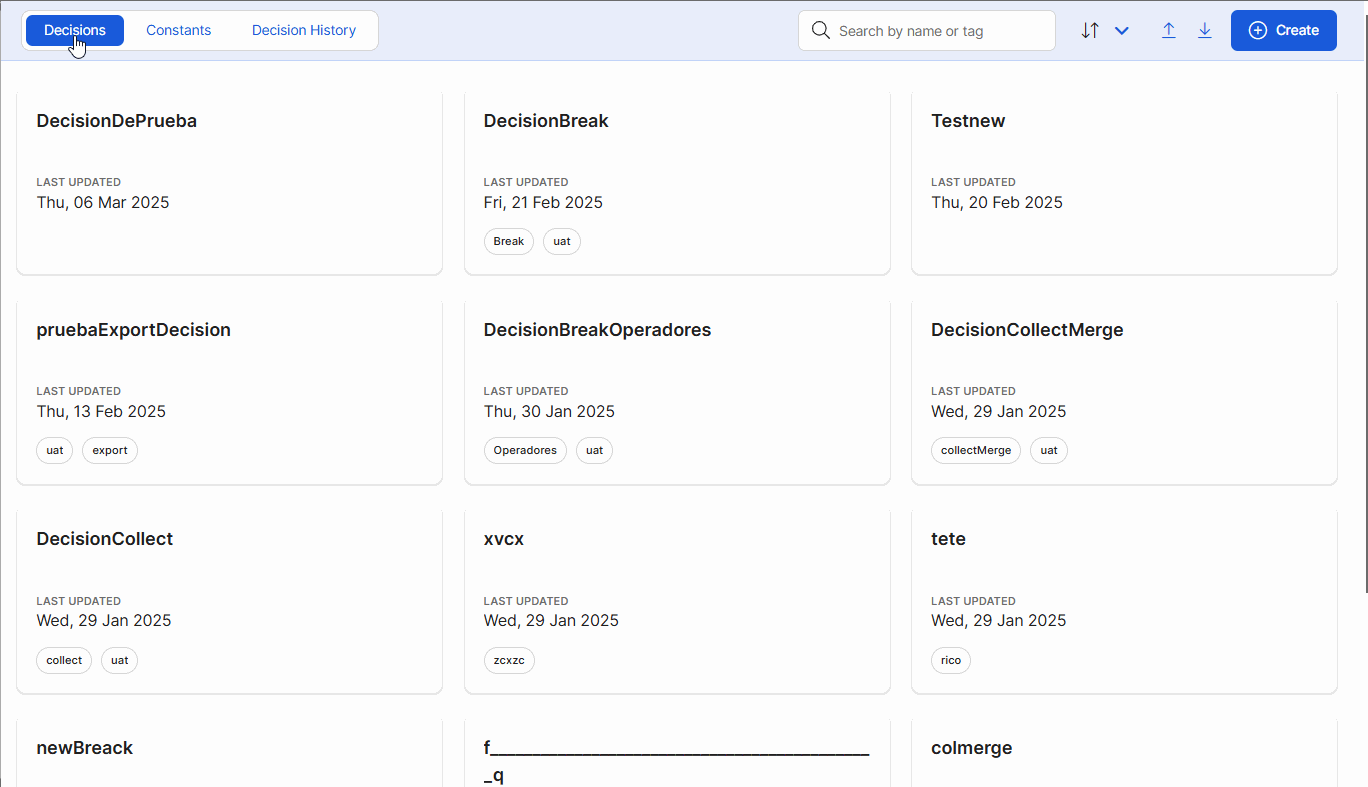The width and height of the screenshot is (1368, 787).
Task: Switch to the Constants tab
Action: click(x=178, y=31)
